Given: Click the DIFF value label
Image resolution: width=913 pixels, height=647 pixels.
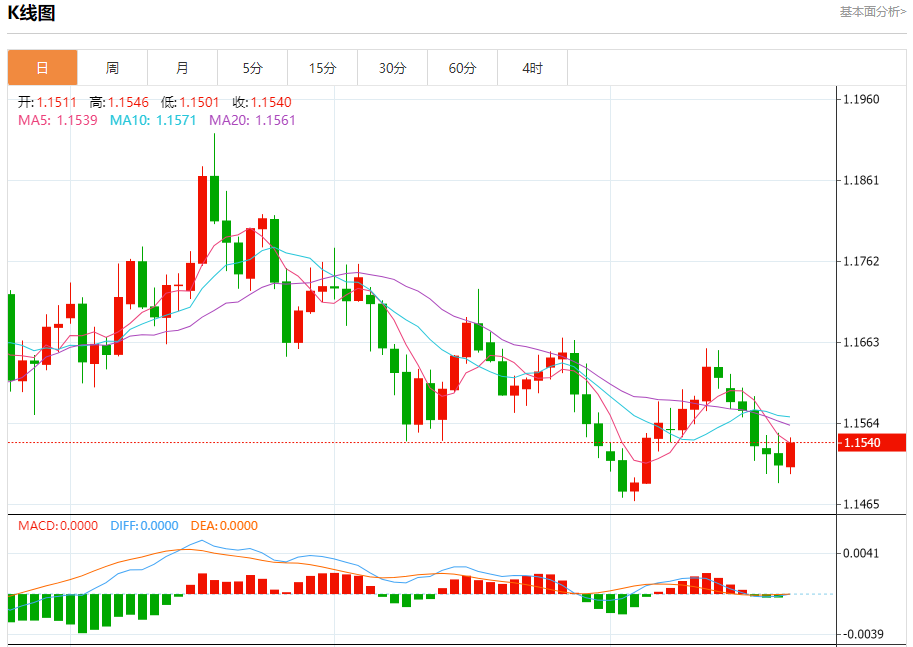Looking at the screenshot, I should 144,526.
